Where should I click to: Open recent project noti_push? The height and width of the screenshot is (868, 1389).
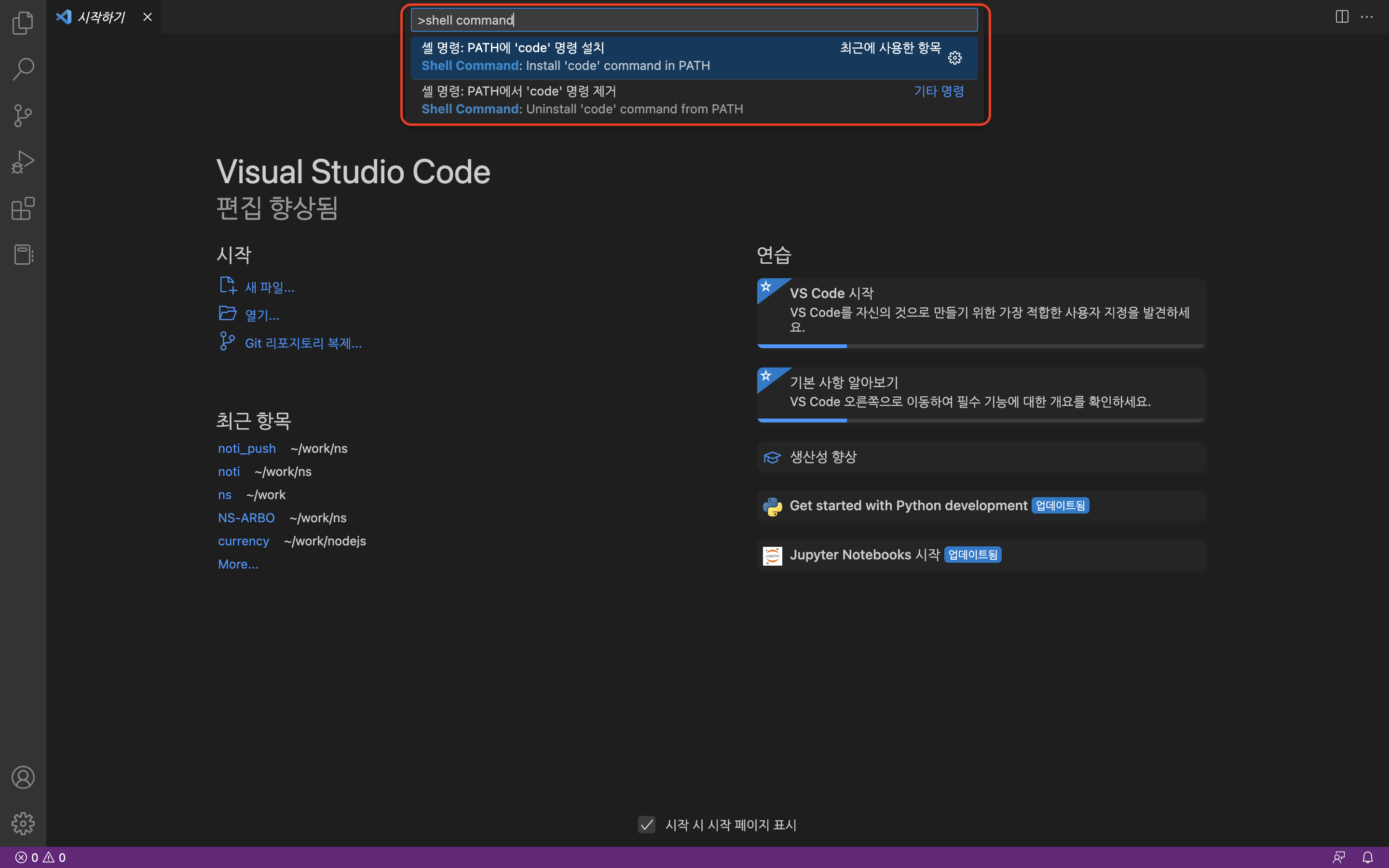point(247,448)
